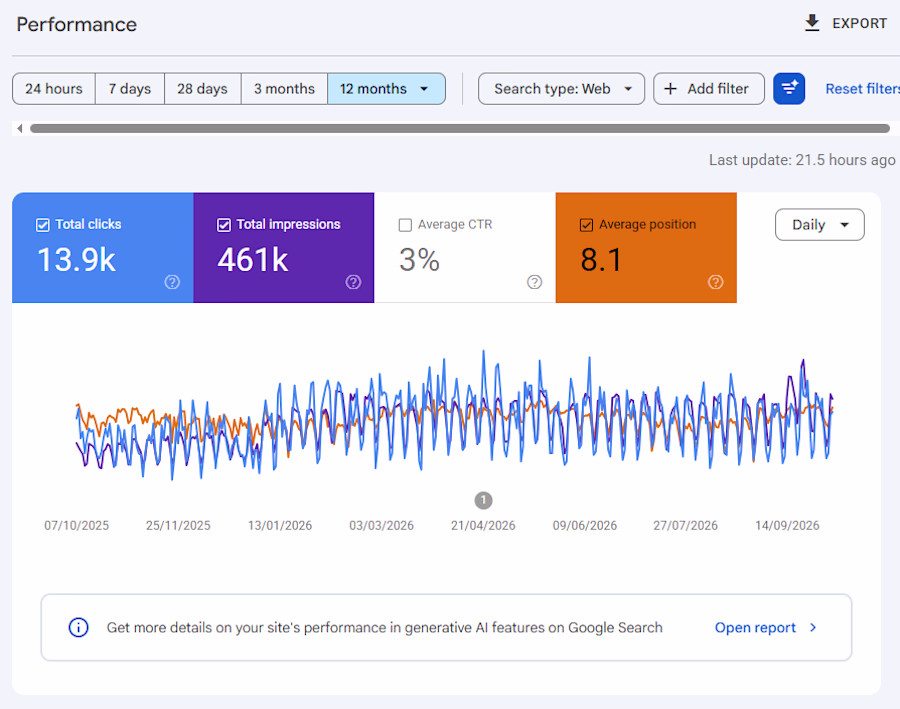The image size is (900, 709).
Task: Click the annotation marker 1 on chart
Action: (x=483, y=500)
